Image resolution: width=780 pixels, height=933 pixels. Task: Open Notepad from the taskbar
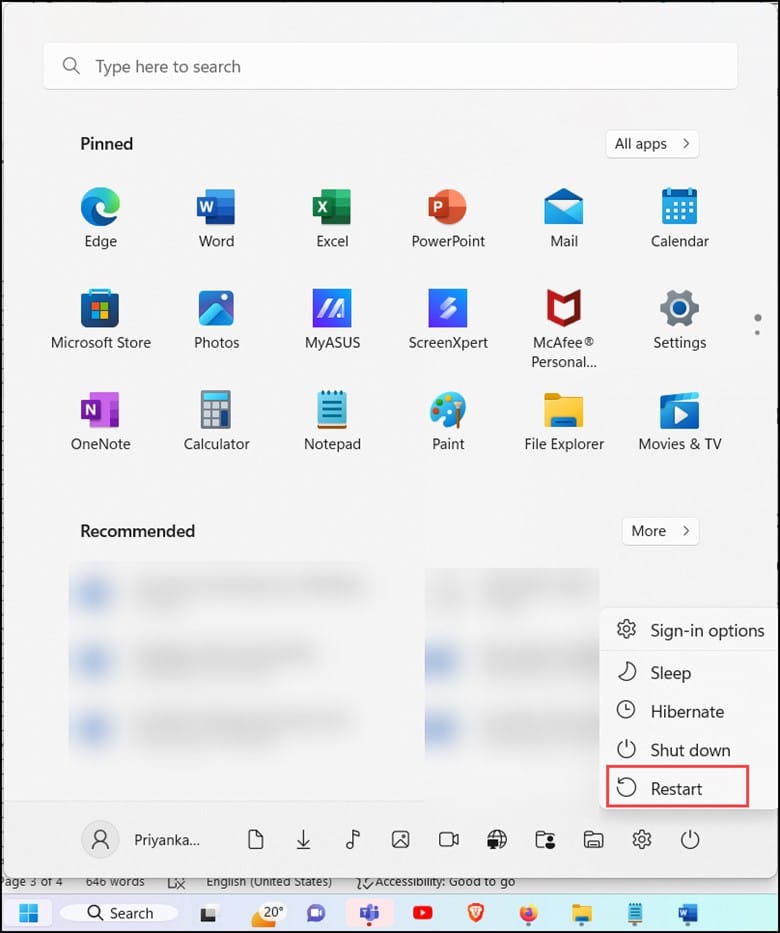(x=635, y=913)
